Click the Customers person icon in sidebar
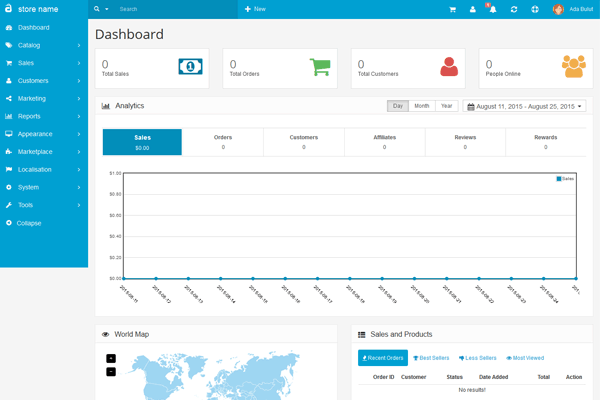This screenshot has width=600, height=400. (x=9, y=81)
